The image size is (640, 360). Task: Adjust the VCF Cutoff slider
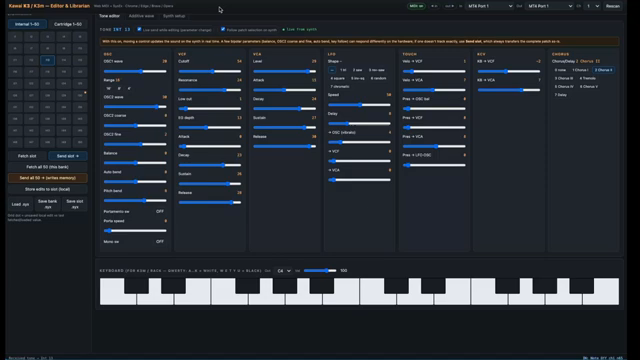tap(210, 71)
